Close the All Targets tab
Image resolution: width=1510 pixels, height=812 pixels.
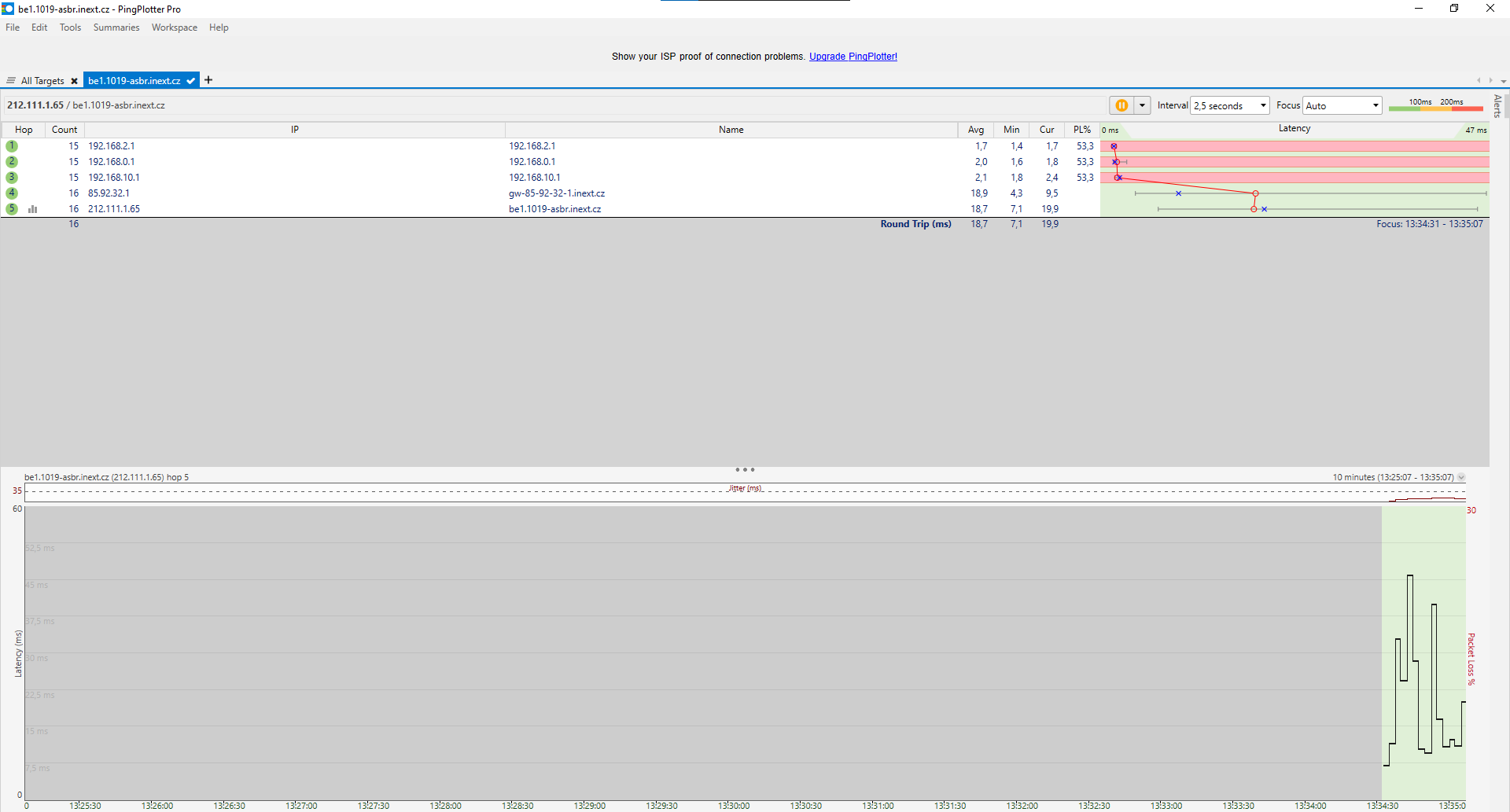point(74,81)
